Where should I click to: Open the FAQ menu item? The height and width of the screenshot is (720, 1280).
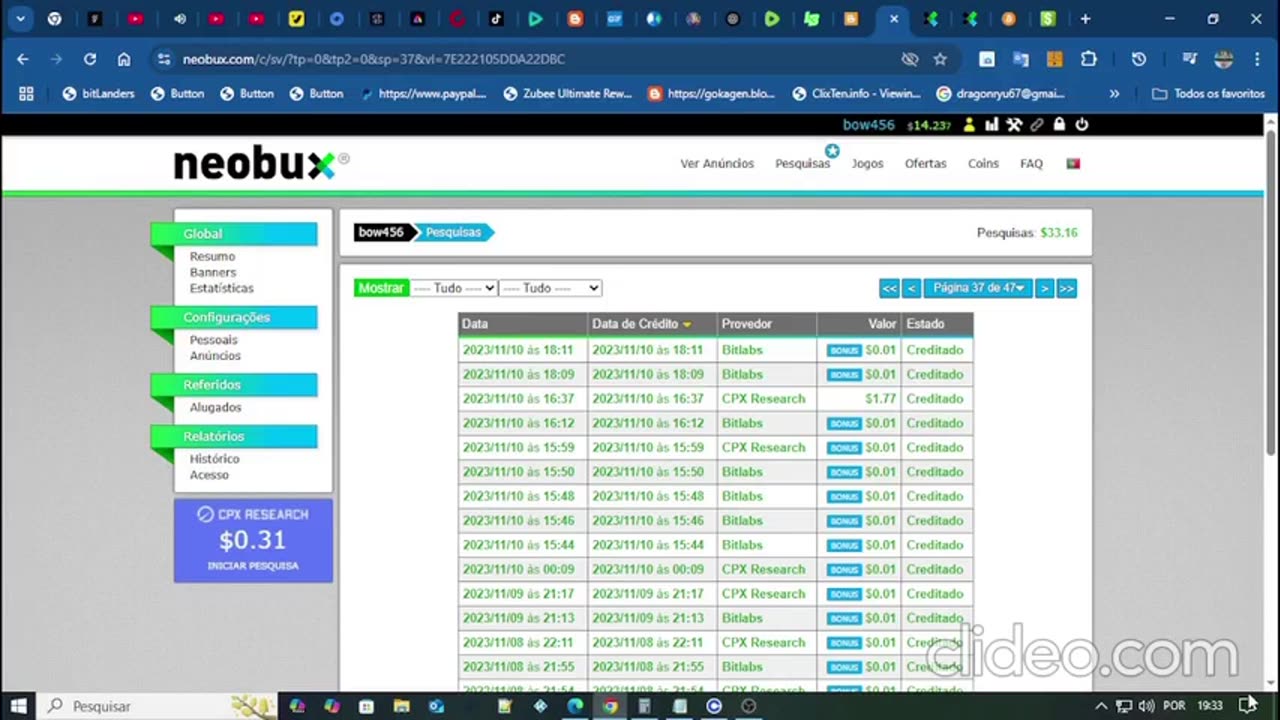[1031, 164]
